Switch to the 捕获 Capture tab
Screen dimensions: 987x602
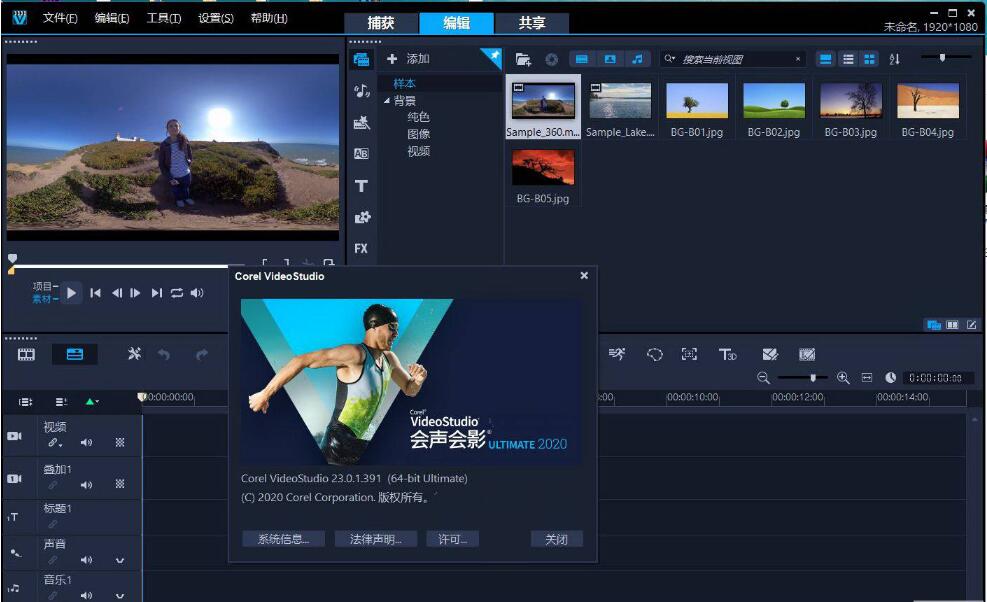(x=381, y=23)
